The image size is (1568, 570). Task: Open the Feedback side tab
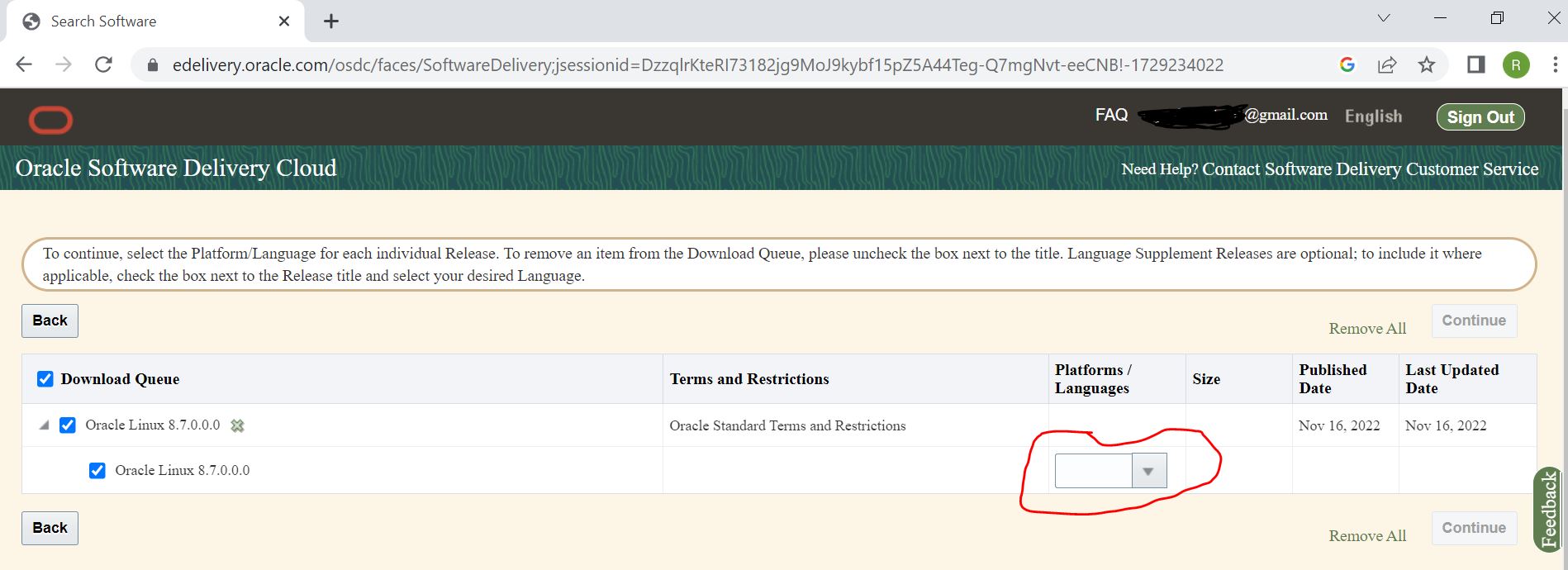pos(1547,510)
